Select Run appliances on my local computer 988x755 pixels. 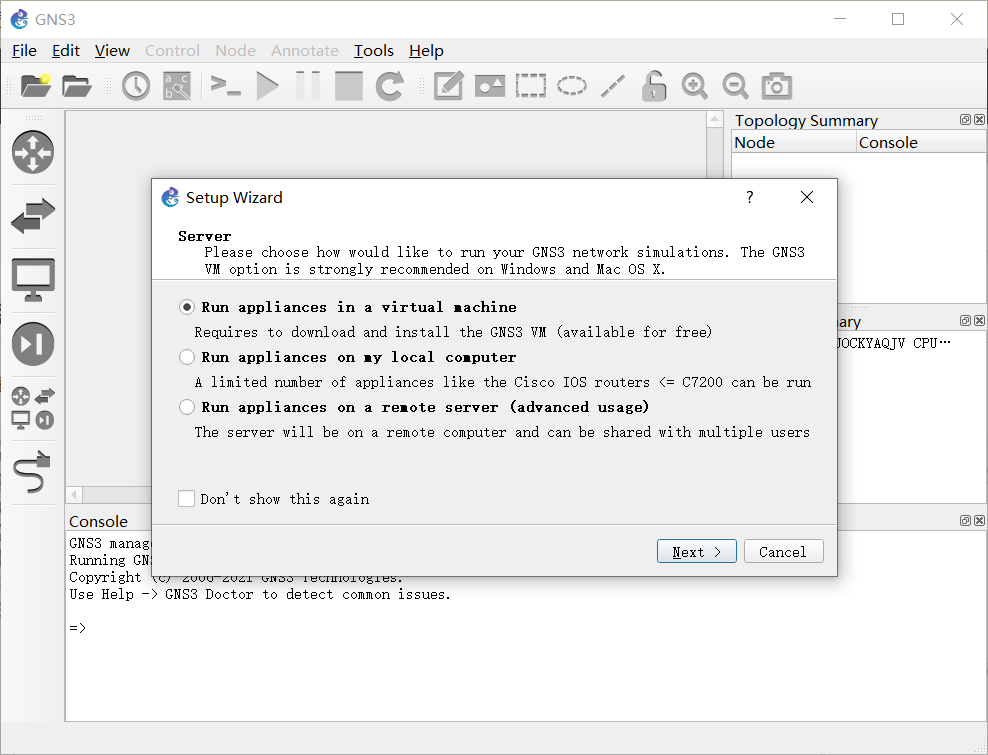click(348, 357)
